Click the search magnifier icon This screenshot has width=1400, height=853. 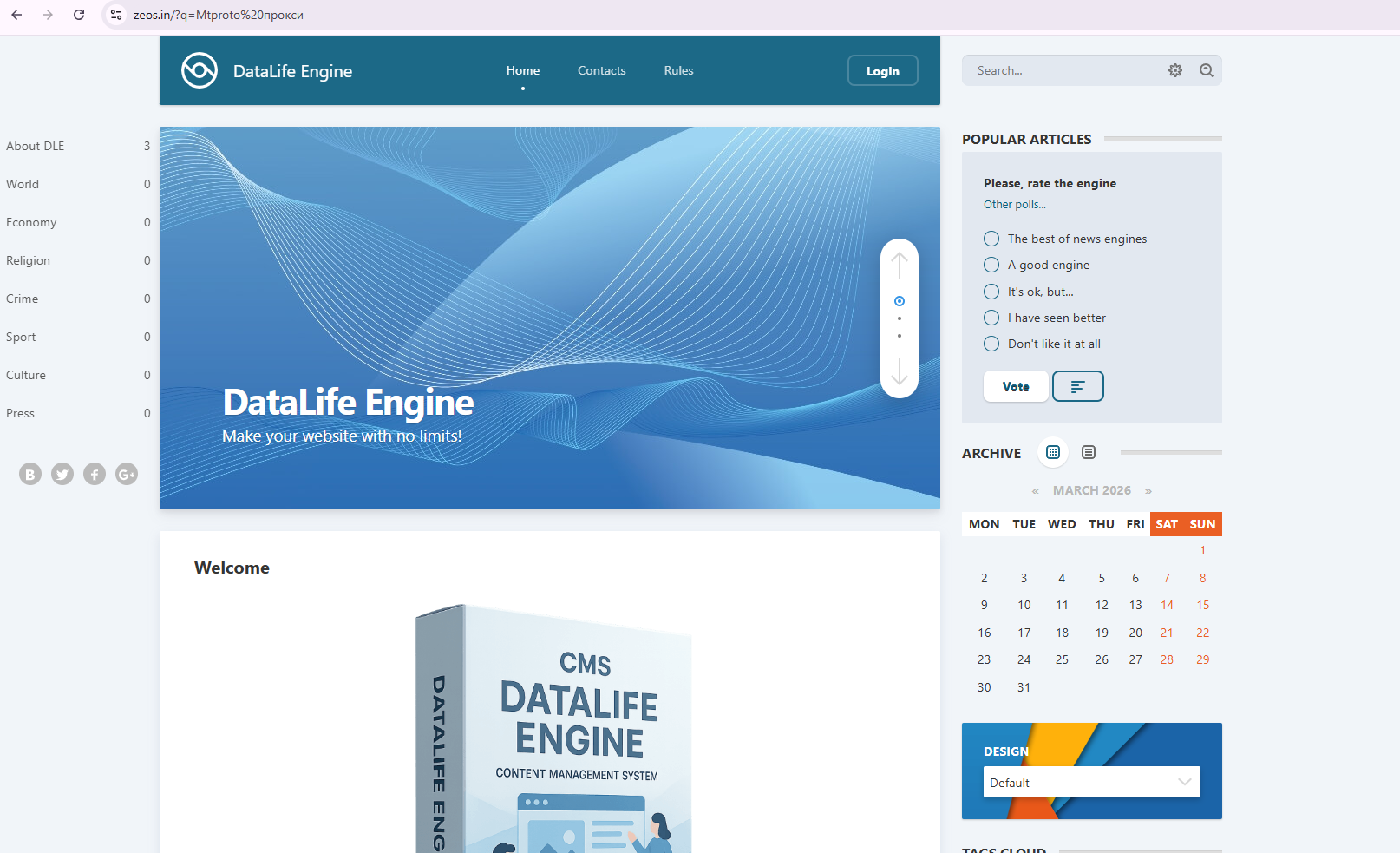pyautogui.click(x=1207, y=70)
